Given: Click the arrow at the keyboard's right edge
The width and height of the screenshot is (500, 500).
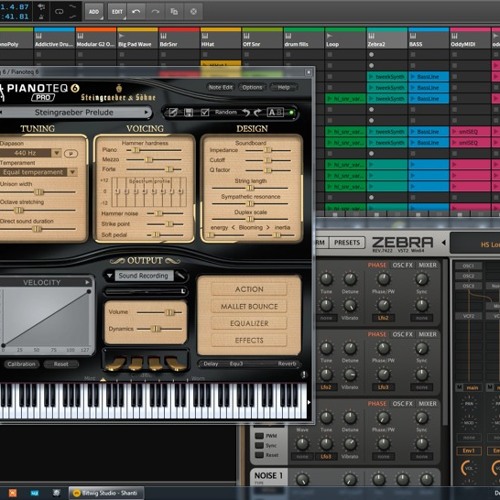Looking at the screenshot, I should (309, 402).
